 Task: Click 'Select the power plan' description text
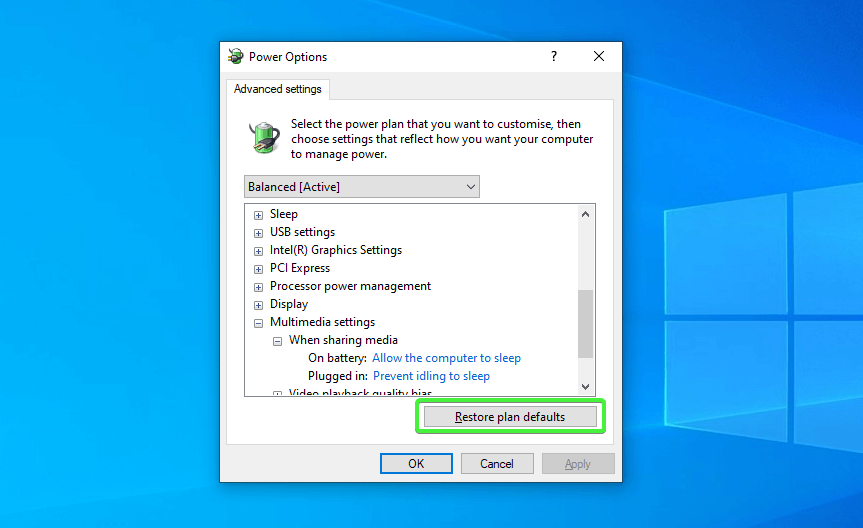pyautogui.click(x=442, y=139)
